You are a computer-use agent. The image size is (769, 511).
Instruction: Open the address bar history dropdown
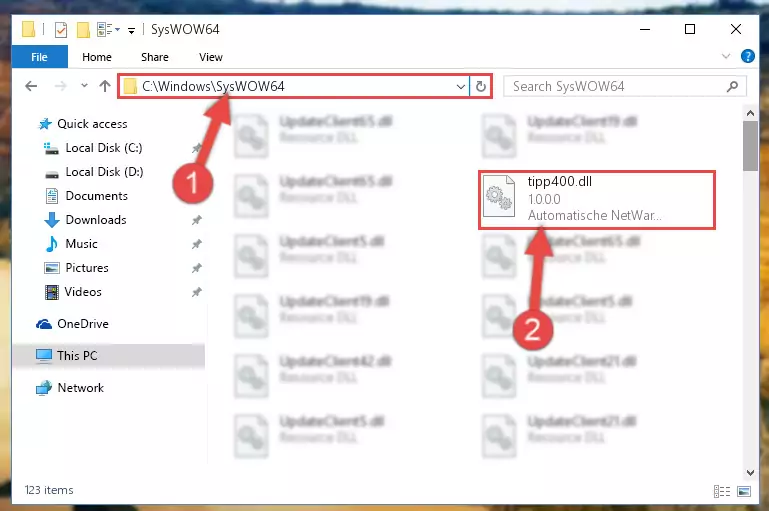461,87
